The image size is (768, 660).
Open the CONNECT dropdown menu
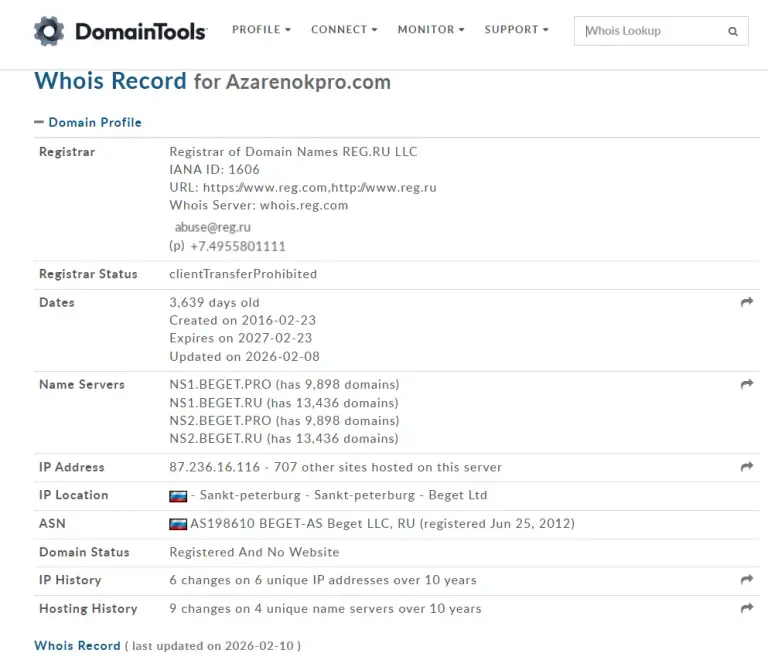pos(344,30)
